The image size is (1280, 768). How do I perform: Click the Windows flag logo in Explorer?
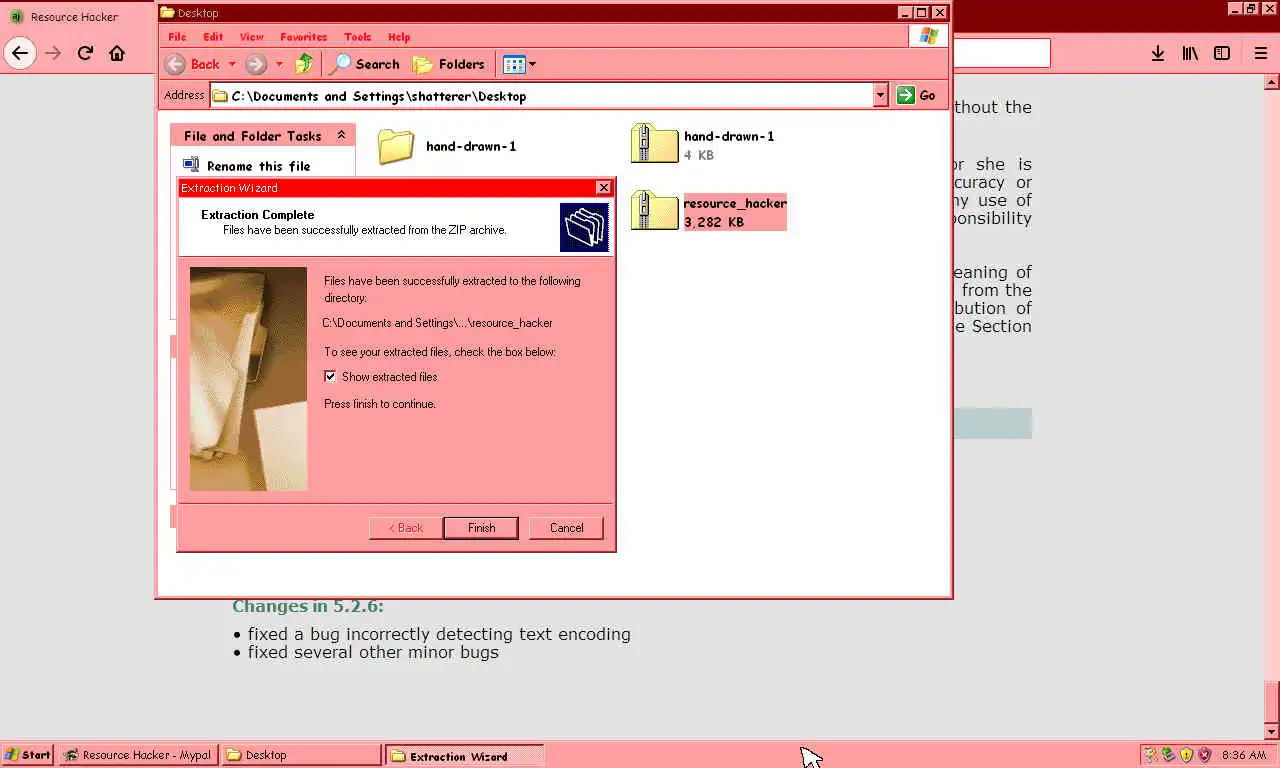click(x=929, y=36)
